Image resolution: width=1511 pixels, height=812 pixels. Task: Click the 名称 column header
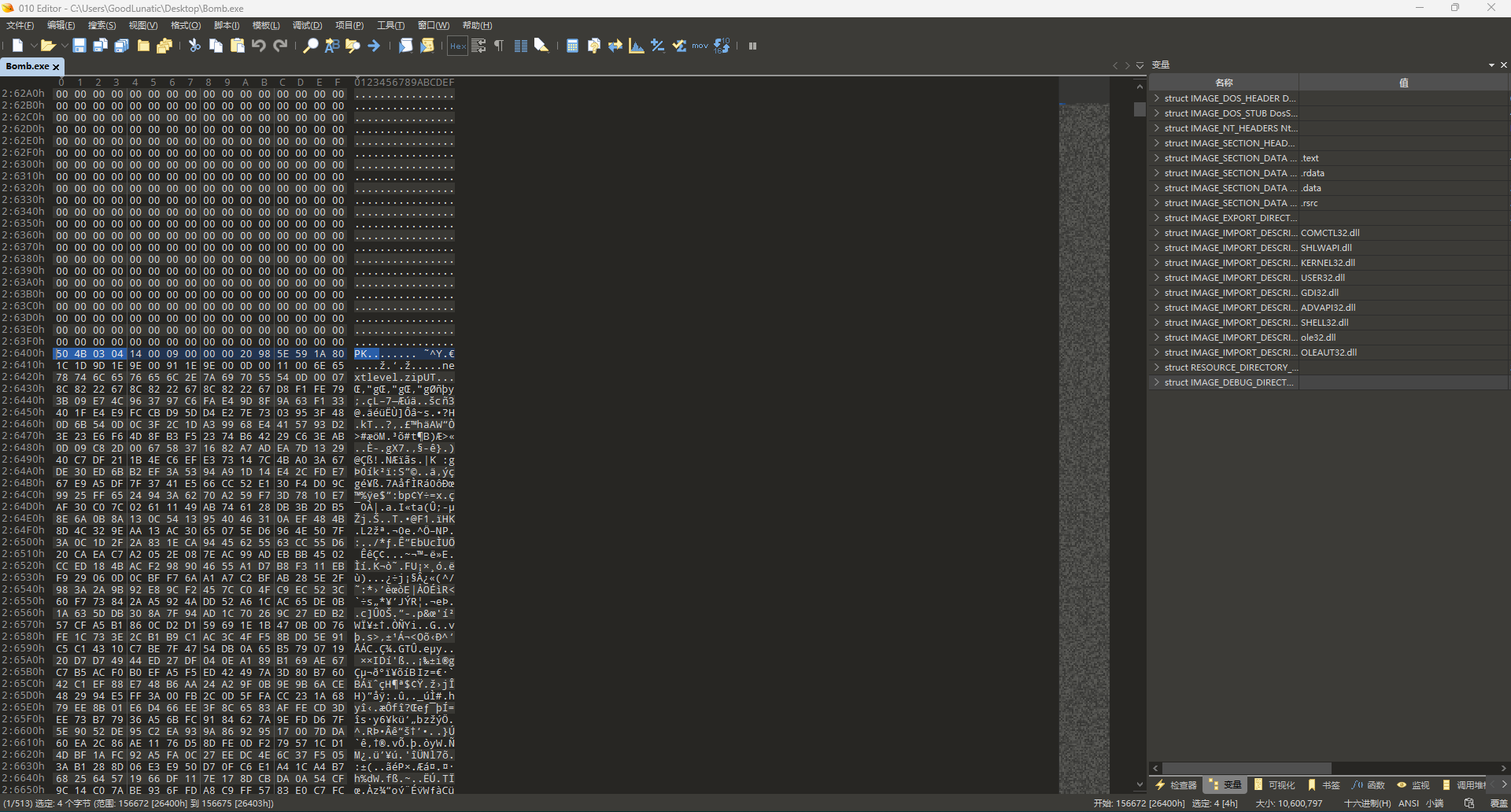coord(1224,83)
